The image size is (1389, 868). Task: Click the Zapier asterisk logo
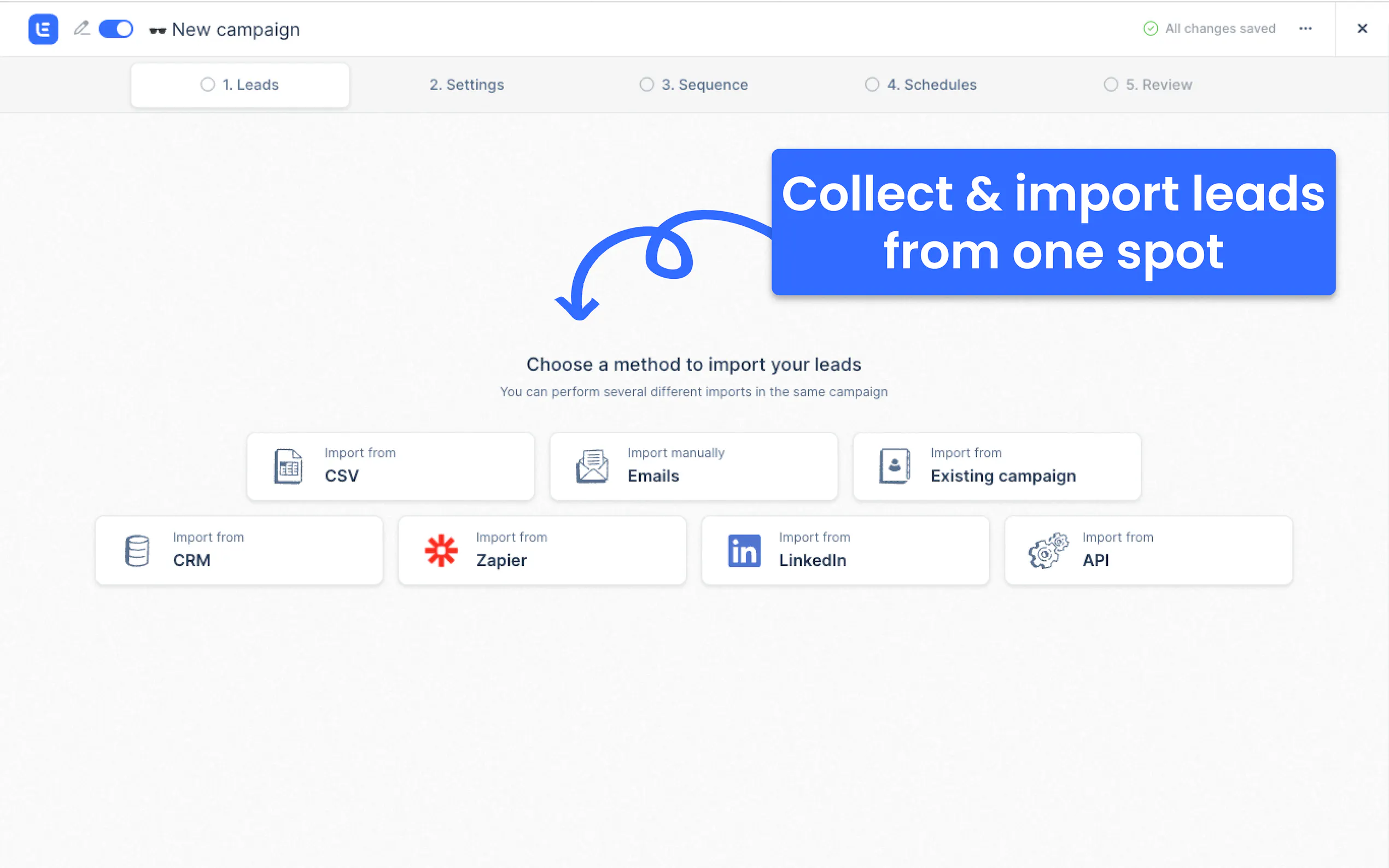[441, 550]
